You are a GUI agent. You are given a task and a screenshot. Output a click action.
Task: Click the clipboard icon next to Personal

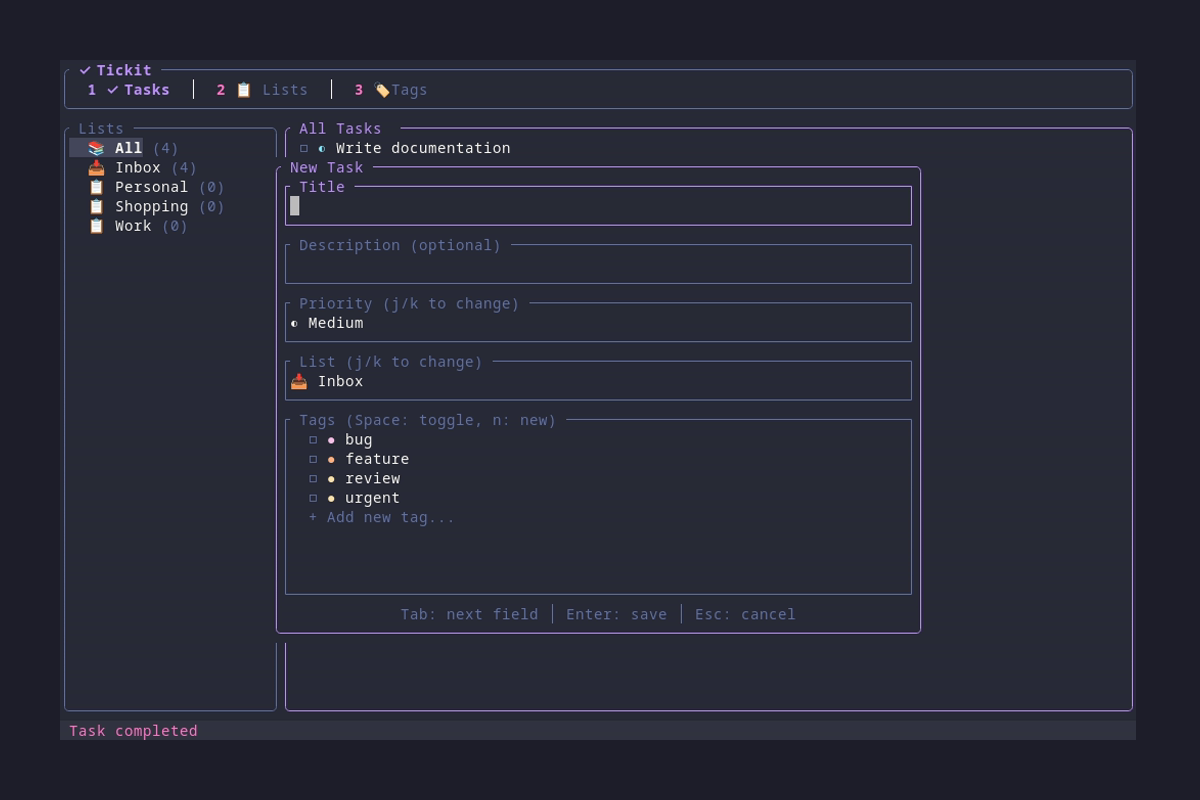click(97, 186)
